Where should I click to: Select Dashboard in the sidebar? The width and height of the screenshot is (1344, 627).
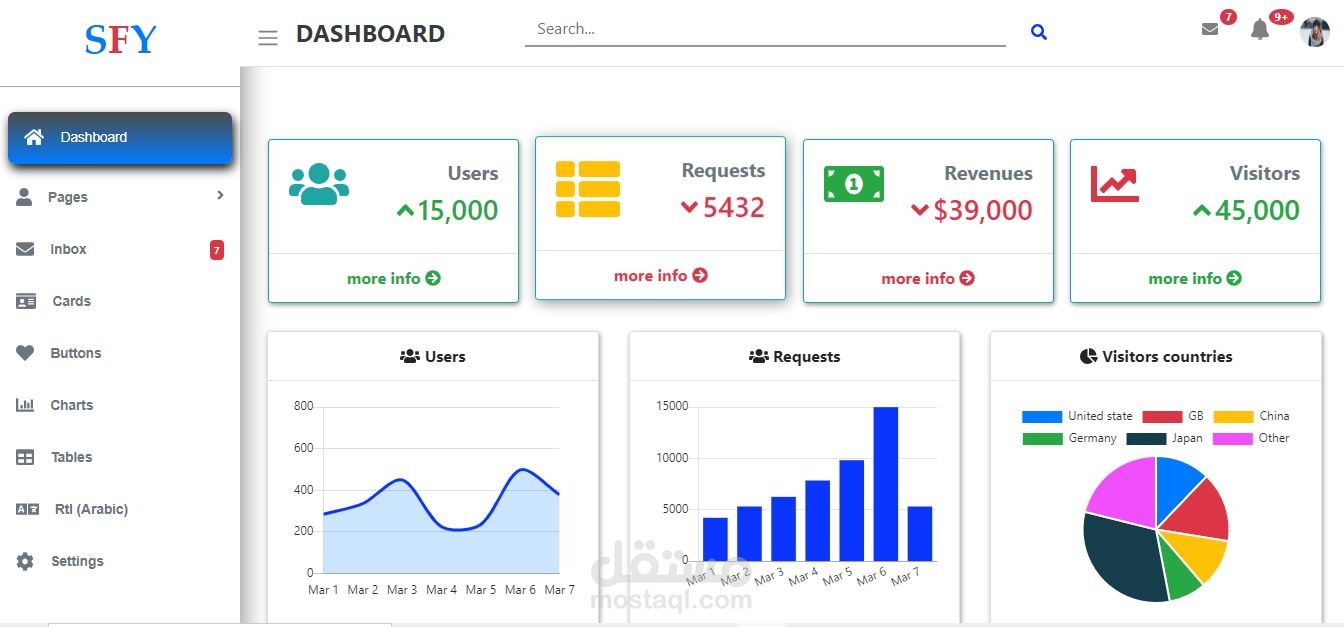120,137
